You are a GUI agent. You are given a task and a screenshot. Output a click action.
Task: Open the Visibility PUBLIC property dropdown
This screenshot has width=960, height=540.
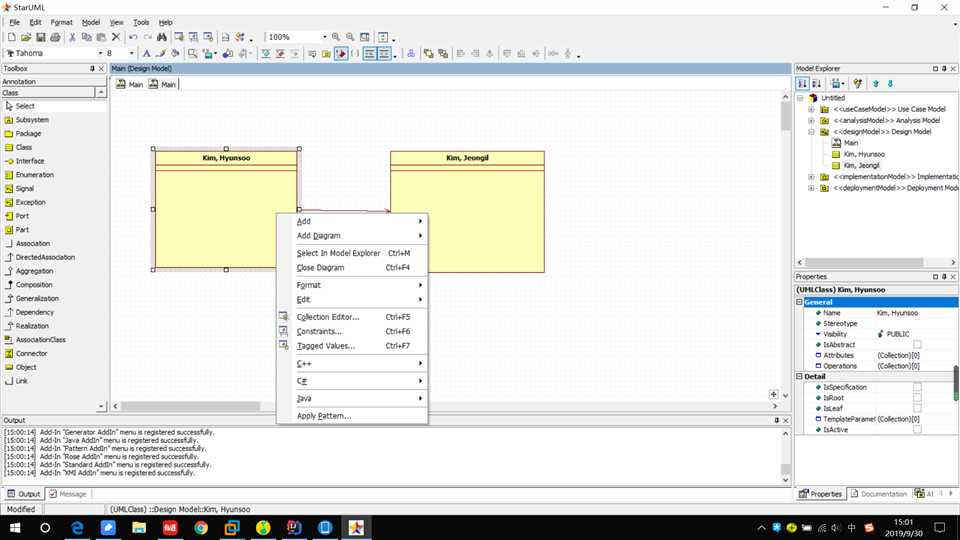pyautogui.click(x=915, y=334)
